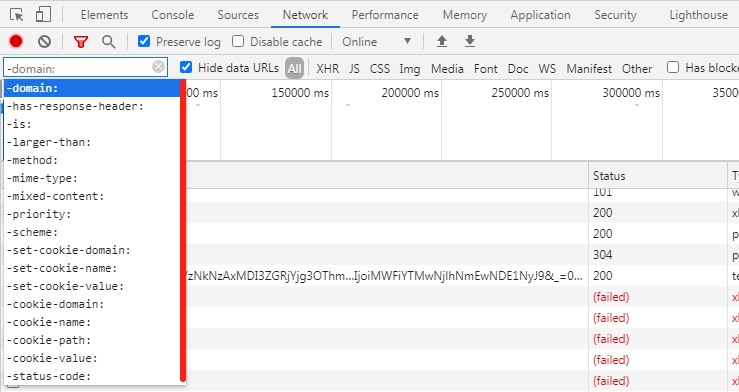Filter requests by XHR type
Screen dimensions: 739x392
click(x=328, y=69)
